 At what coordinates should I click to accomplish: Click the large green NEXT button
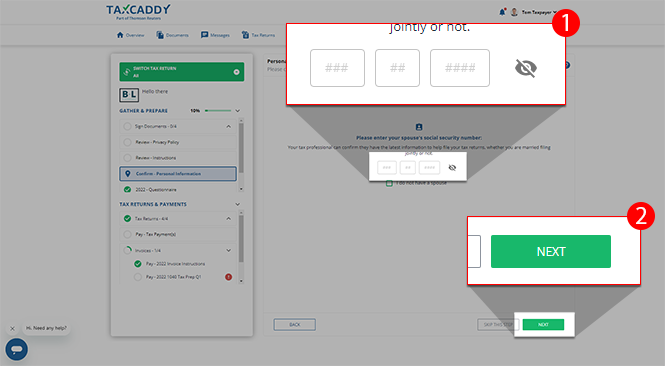(x=551, y=251)
